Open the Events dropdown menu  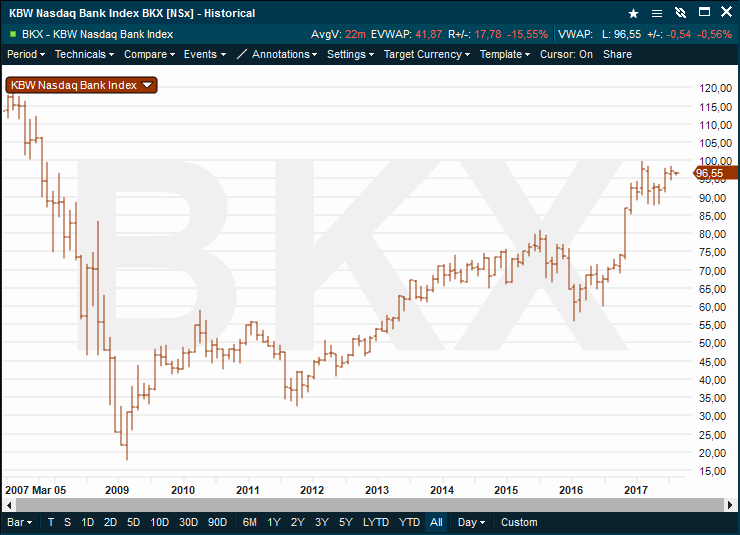coord(205,54)
